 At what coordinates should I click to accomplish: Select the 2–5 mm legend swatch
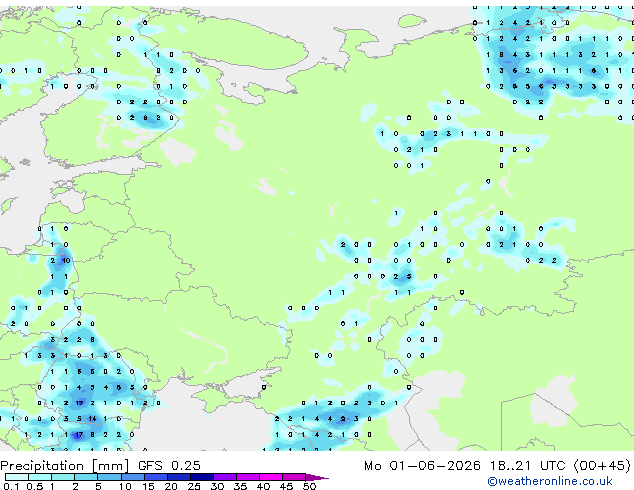pyautogui.click(x=86, y=477)
